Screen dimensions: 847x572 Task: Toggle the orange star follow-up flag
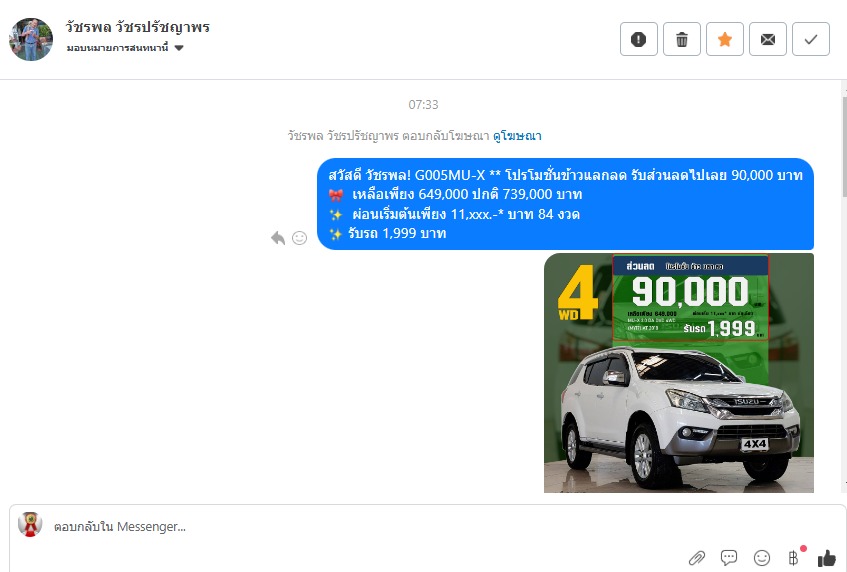point(725,39)
